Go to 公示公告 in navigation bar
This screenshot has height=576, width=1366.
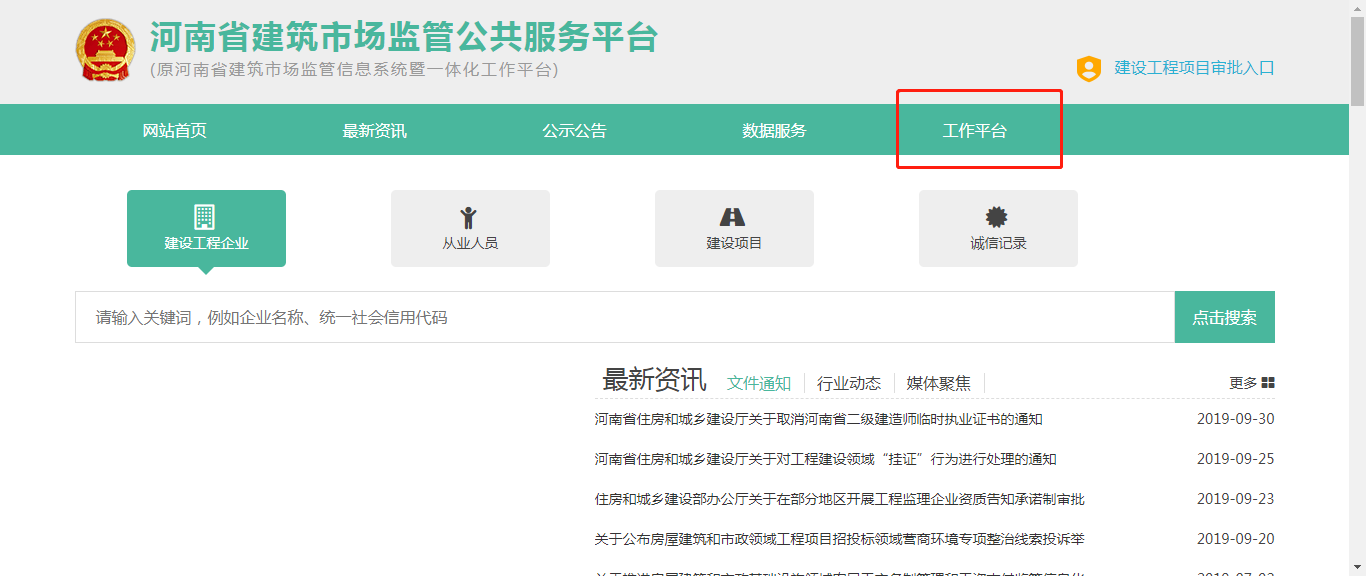pyautogui.click(x=575, y=131)
